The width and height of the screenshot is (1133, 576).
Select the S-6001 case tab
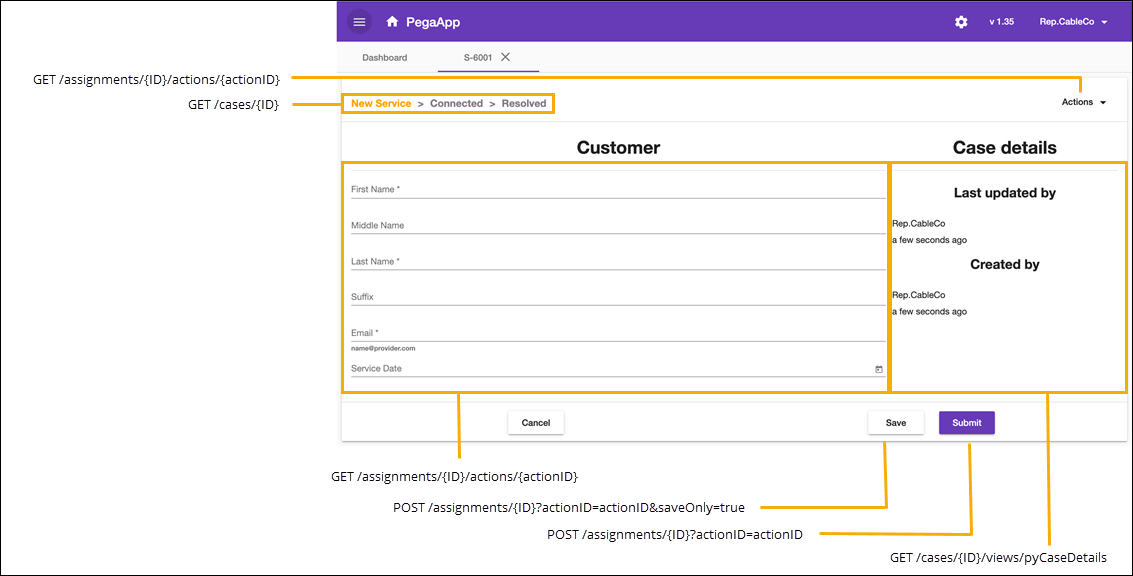click(x=477, y=58)
